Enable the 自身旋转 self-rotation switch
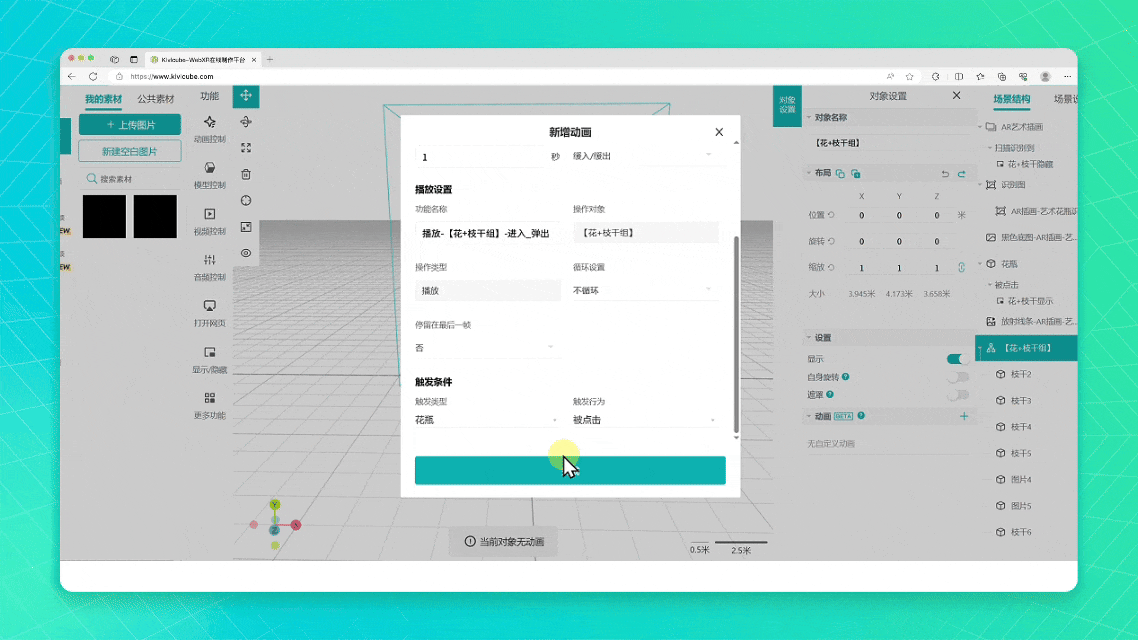This screenshot has width=1138, height=640. (x=958, y=377)
